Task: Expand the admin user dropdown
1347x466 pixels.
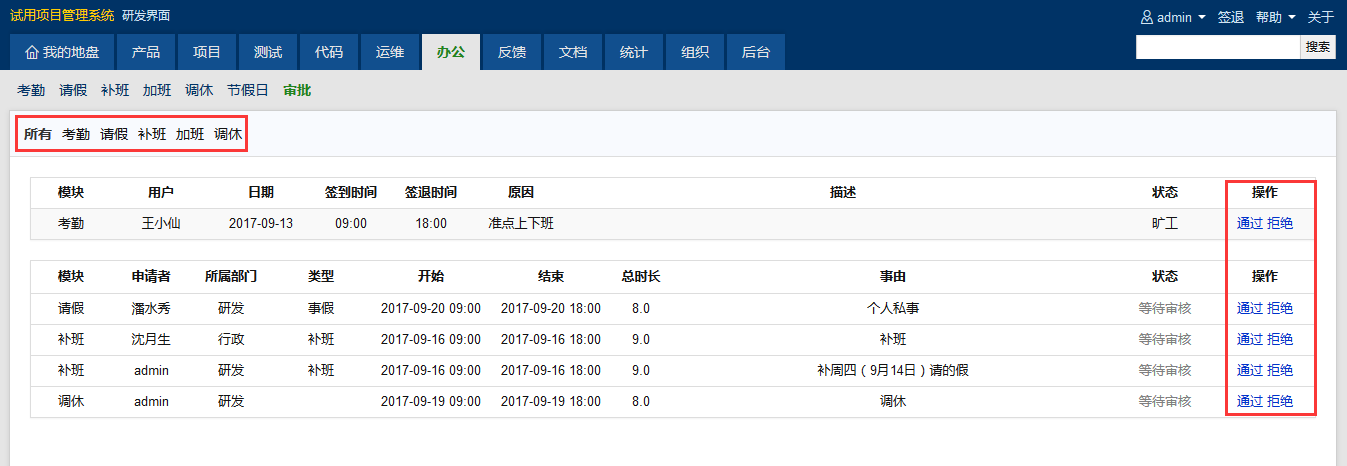Action: 1174,17
